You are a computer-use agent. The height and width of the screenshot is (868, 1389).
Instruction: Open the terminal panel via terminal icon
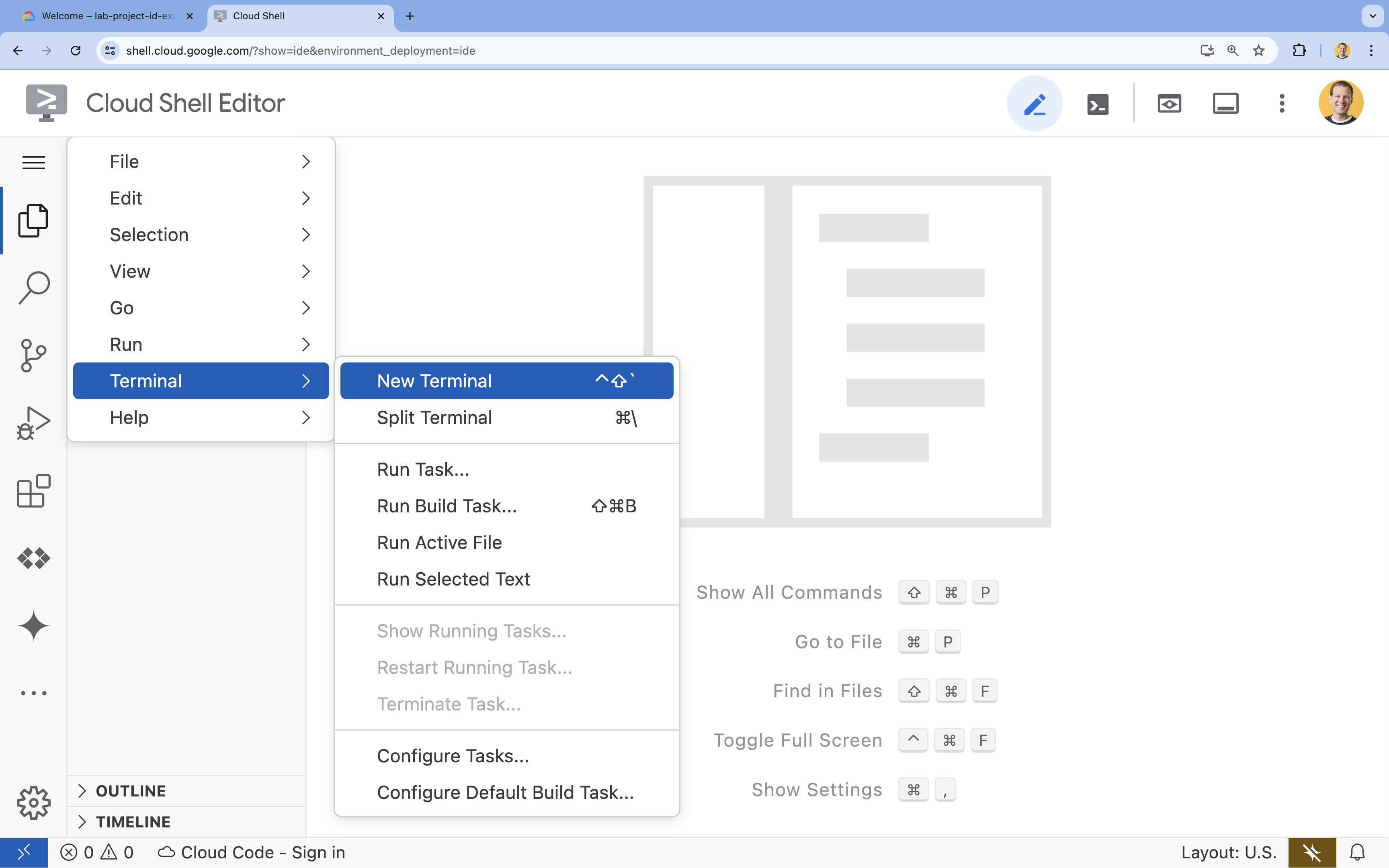1096,102
